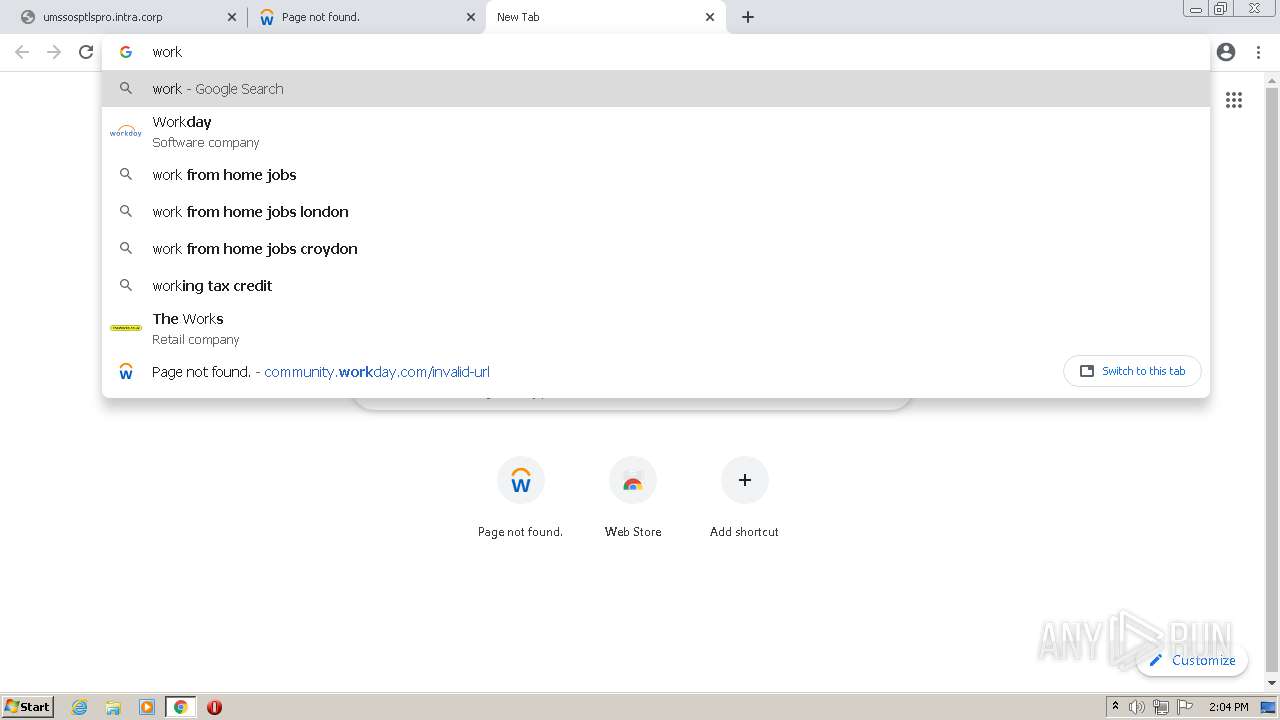Click the red Opera taskbar icon
The height and width of the screenshot is (720, 1280).
tap(214, 707)
